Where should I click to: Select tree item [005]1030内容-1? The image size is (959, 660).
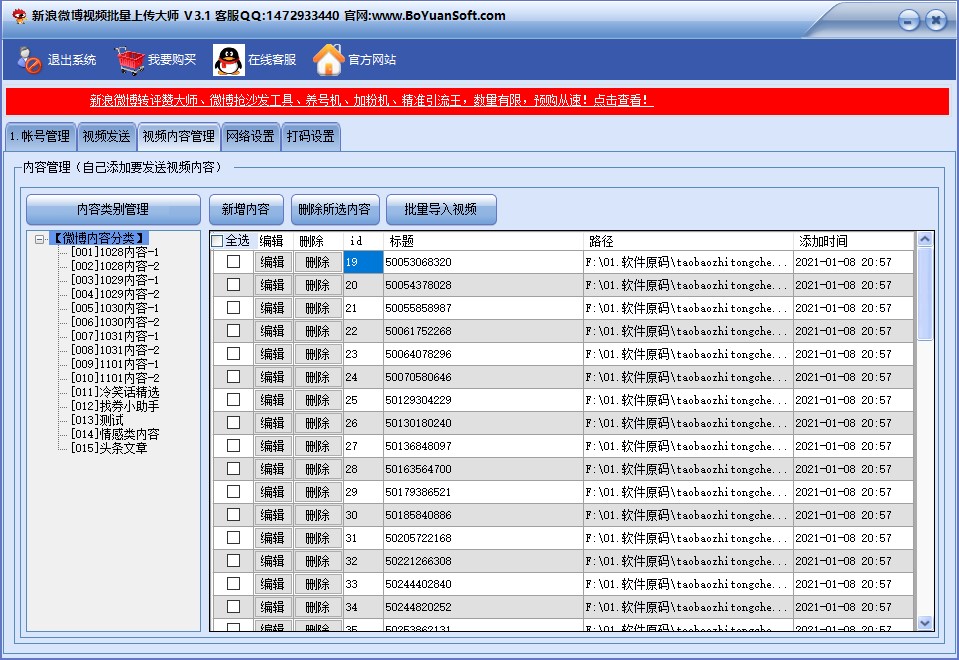pyautogui.click(x=115, y=308)
